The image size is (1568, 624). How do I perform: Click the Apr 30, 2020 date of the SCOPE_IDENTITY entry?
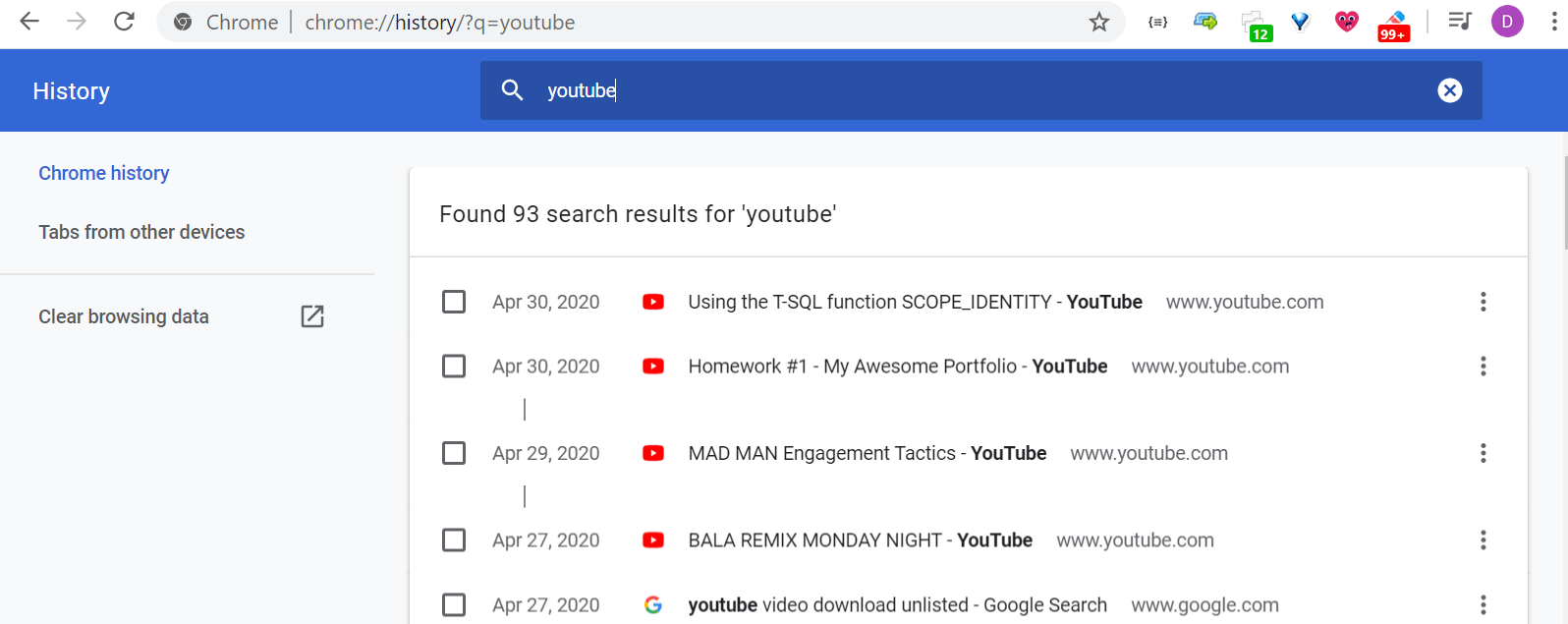coord(546,302)
